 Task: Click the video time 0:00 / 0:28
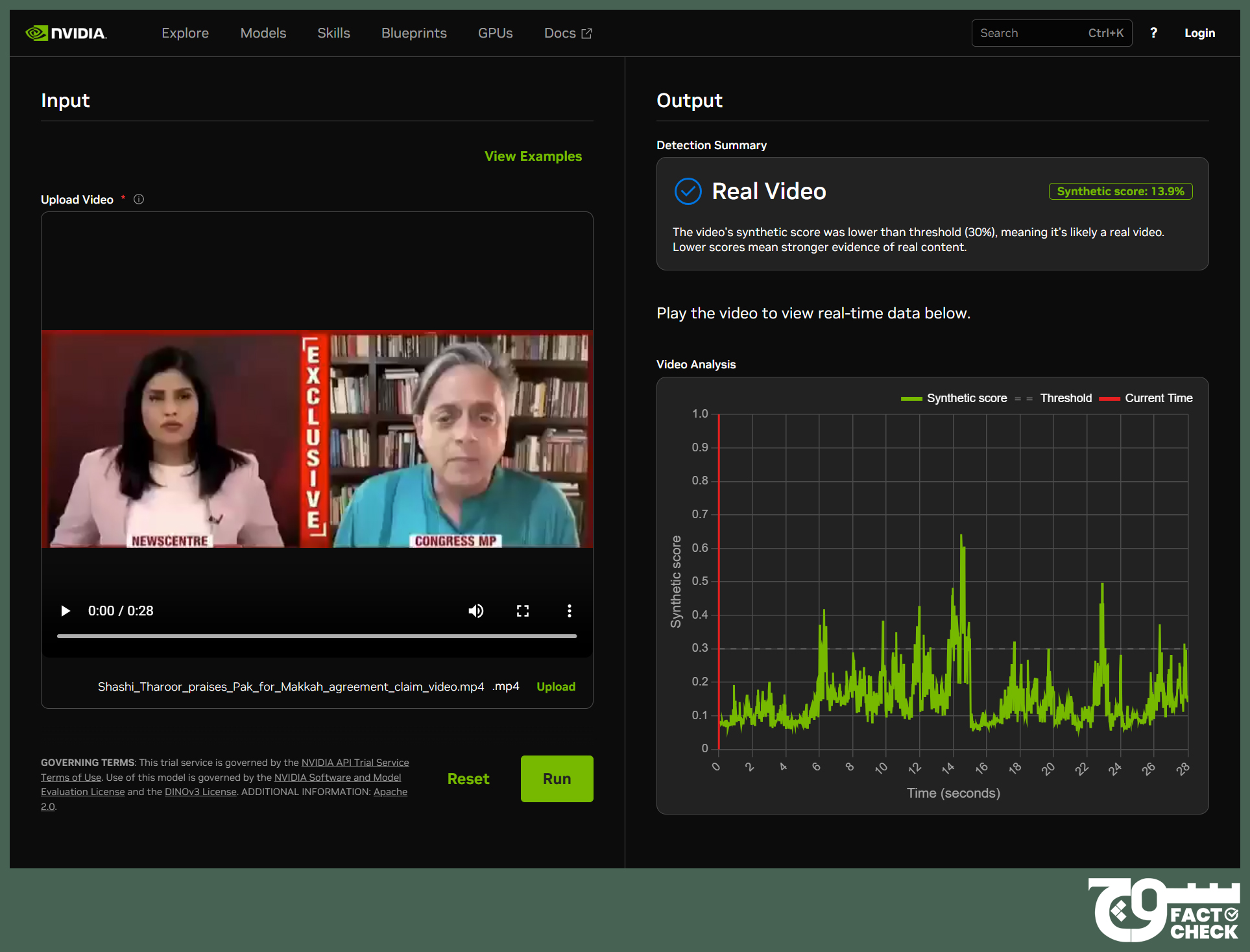tap(121, 611)
